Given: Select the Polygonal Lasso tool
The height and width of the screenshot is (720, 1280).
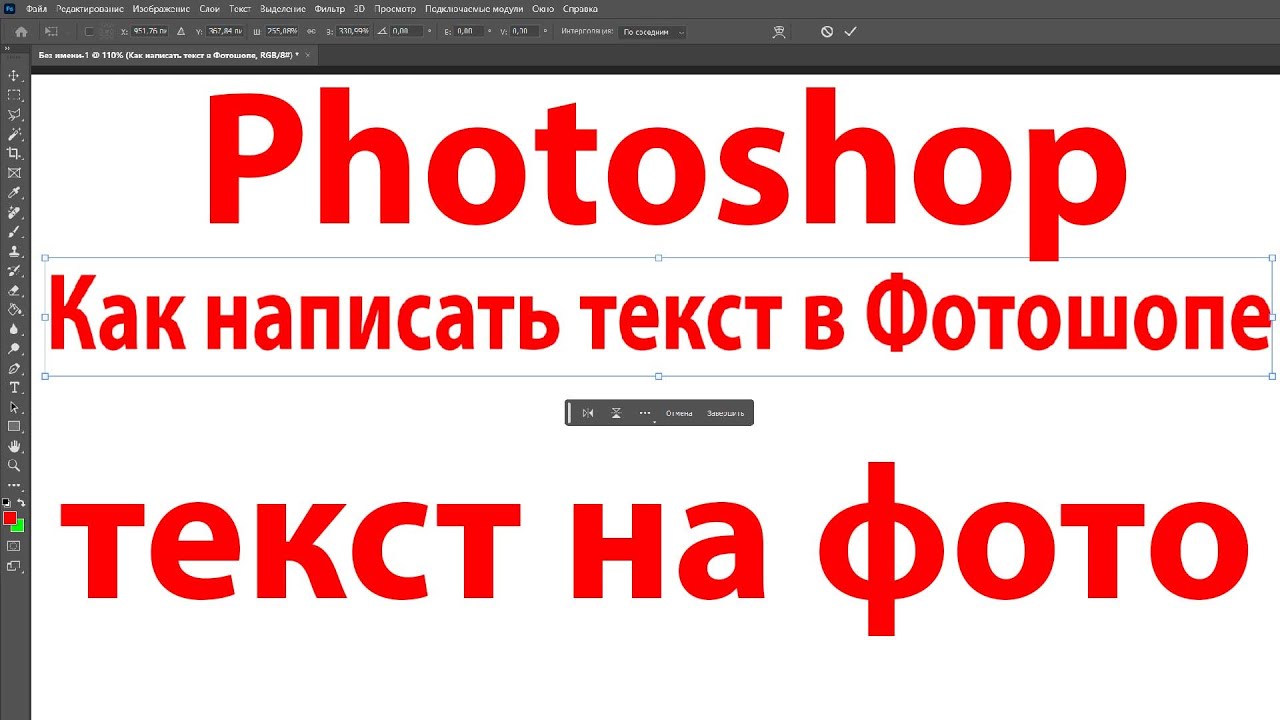Looking at the screenshot, I should click(x=14, y=114).
